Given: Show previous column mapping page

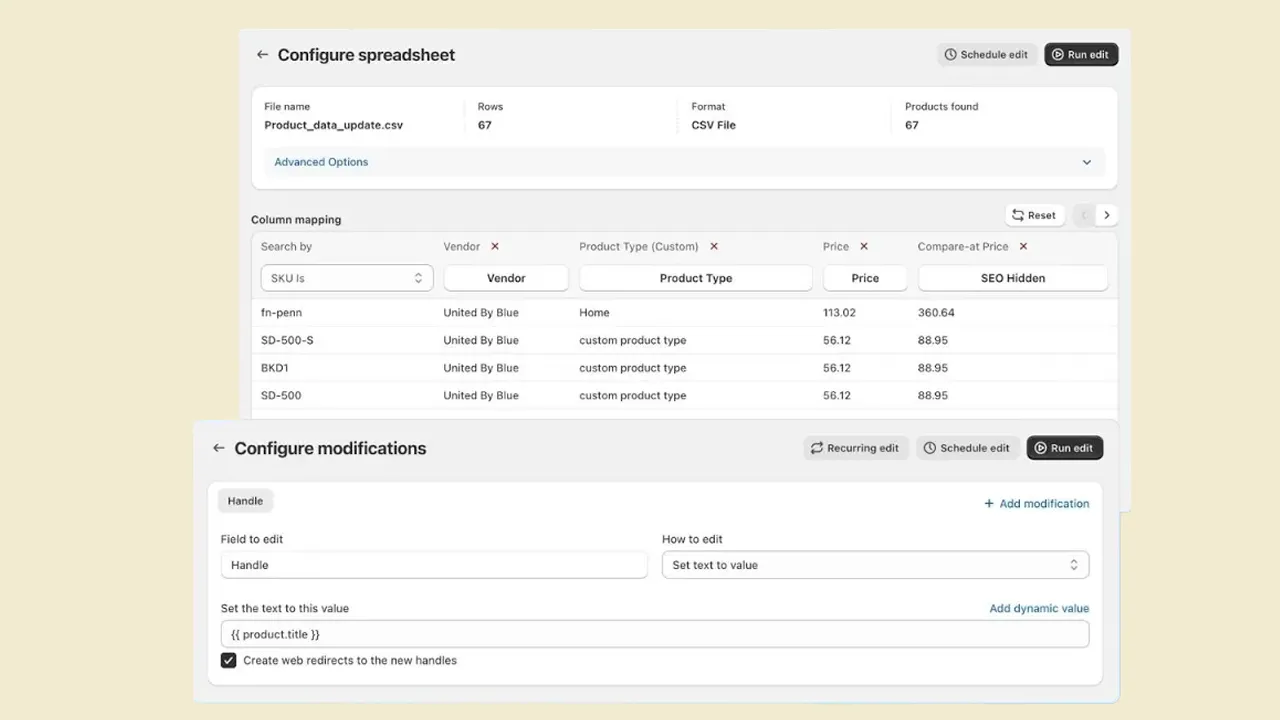Looking at the screenshot, I should [1084, 215].
